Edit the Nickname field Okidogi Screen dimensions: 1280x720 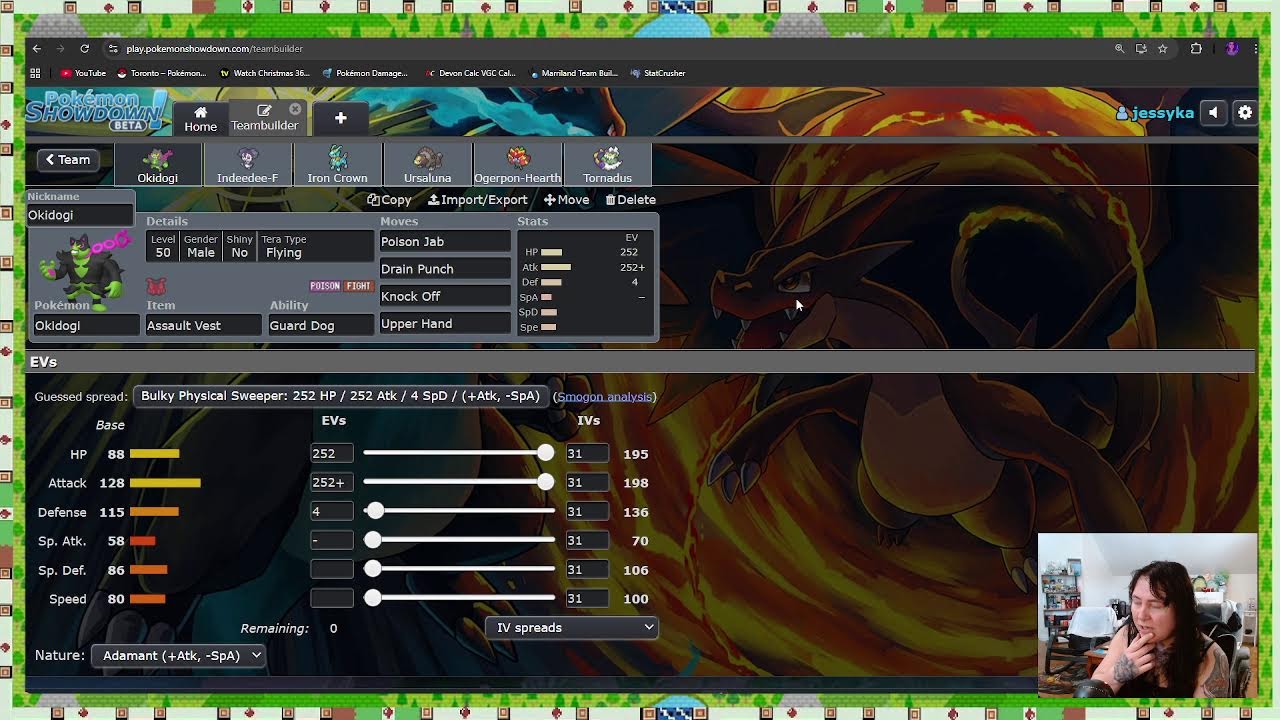(x=80, y=215)
